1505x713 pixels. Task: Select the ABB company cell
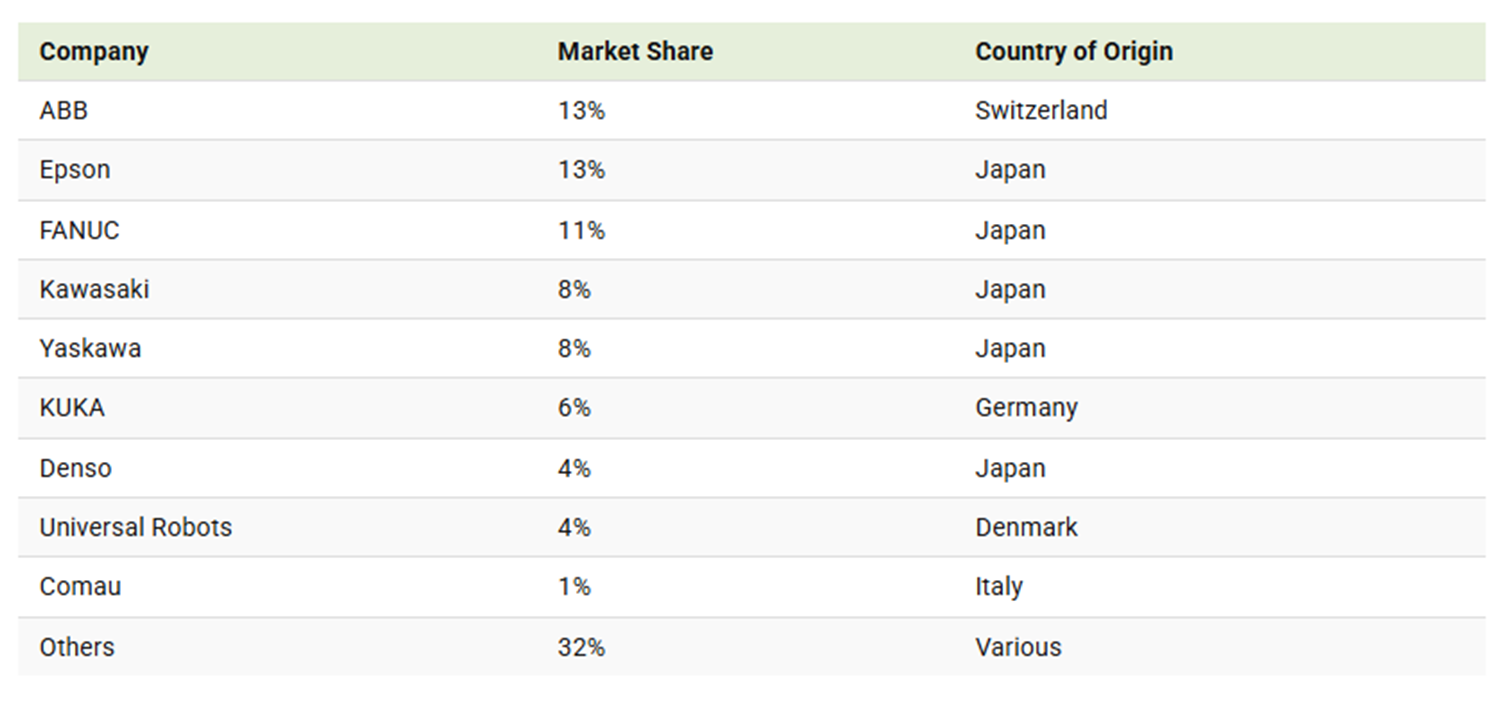tap(64, 110)
